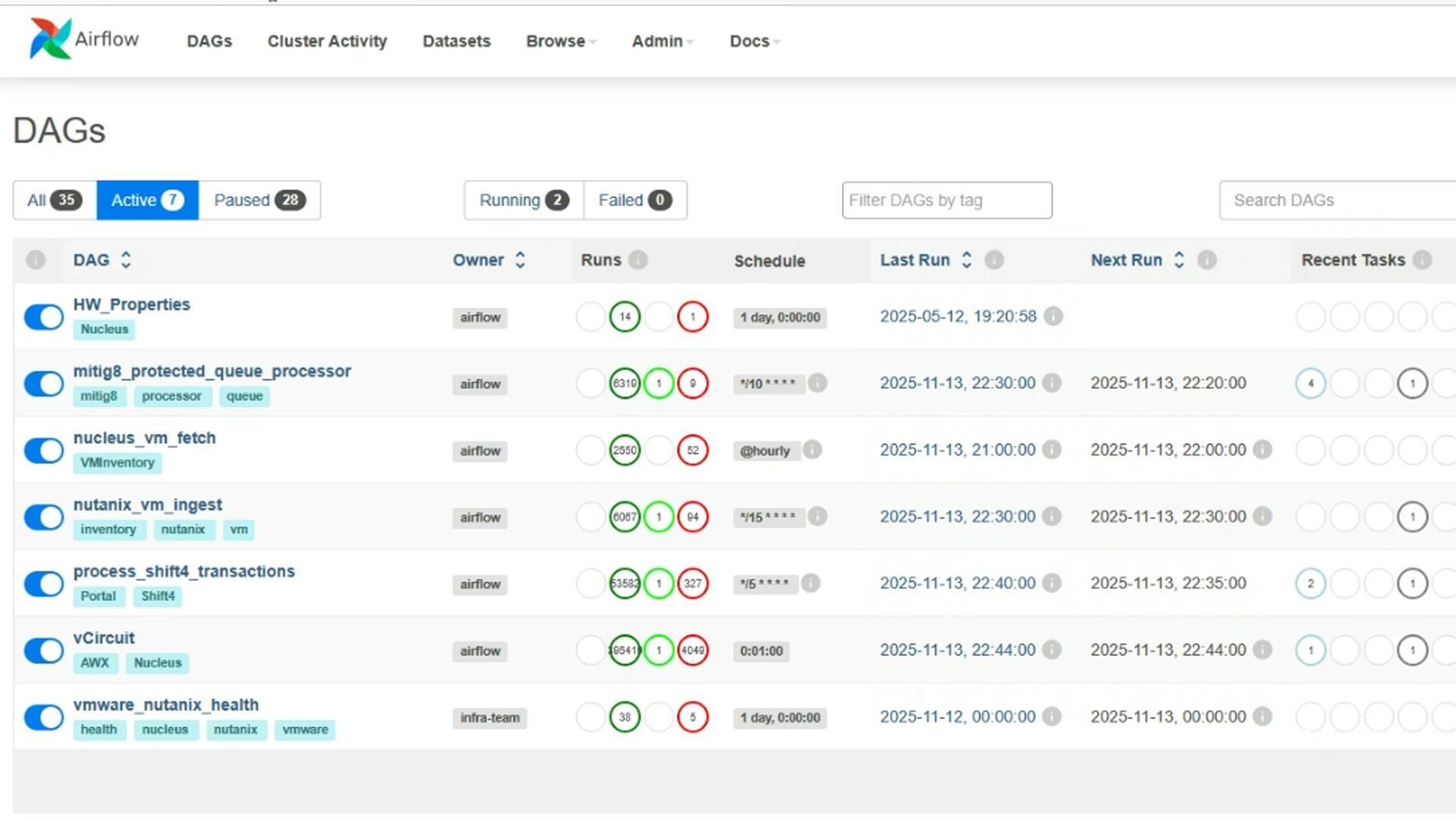Open the Cluster Activity menu item
The width and height of the screenshot is (1456, 819).
[x=327, y=41]
